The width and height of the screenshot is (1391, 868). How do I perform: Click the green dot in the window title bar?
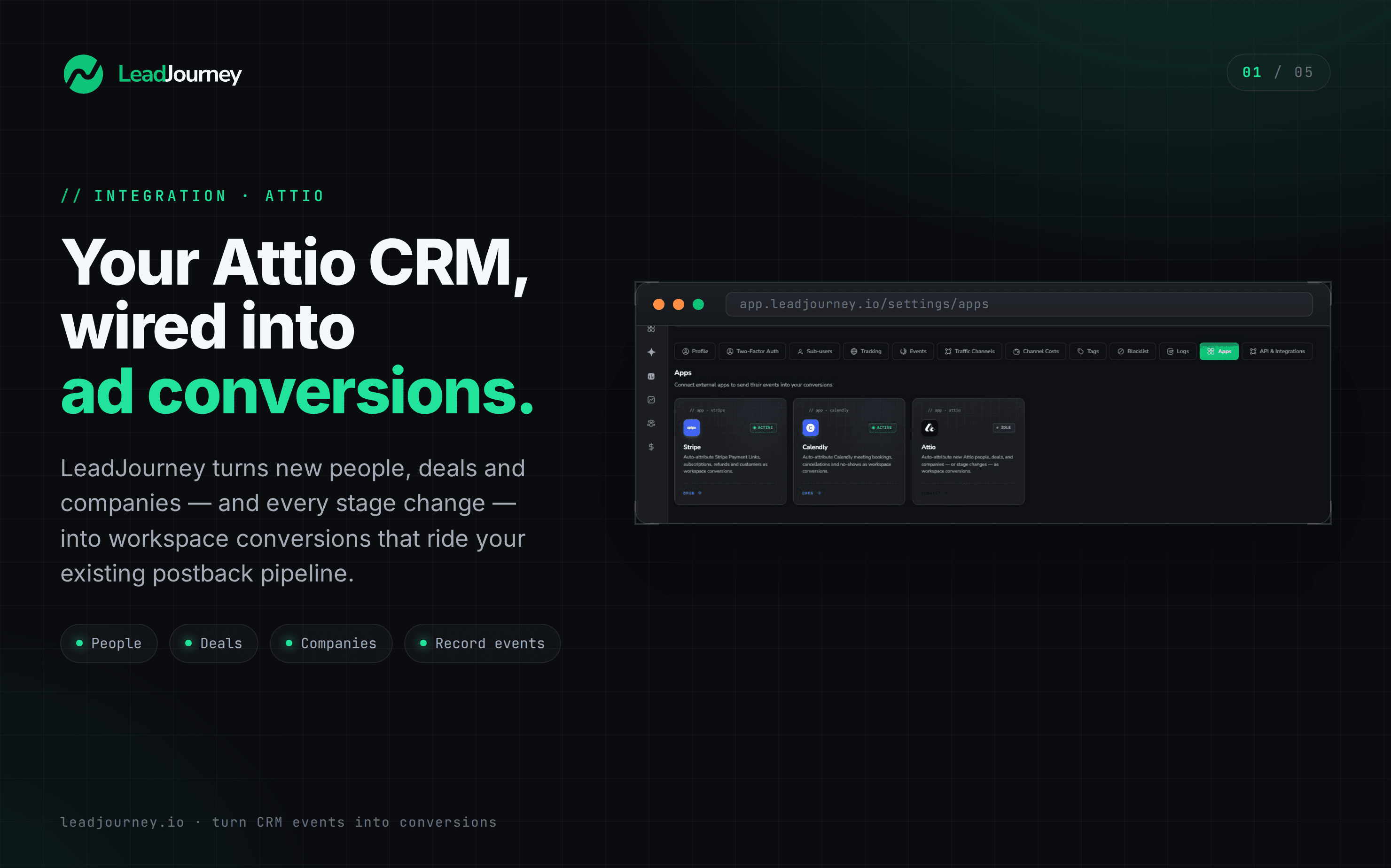point(698,304)
